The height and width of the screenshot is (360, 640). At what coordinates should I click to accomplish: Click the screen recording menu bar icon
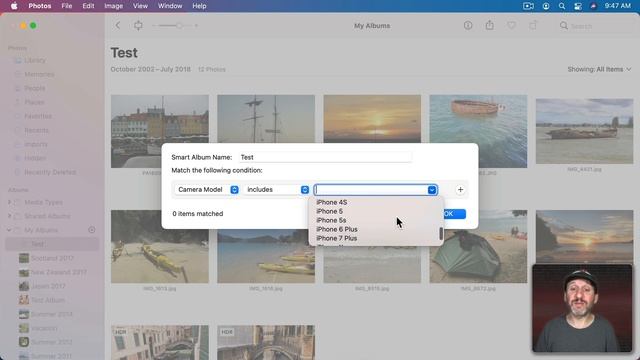coord(528,6)
